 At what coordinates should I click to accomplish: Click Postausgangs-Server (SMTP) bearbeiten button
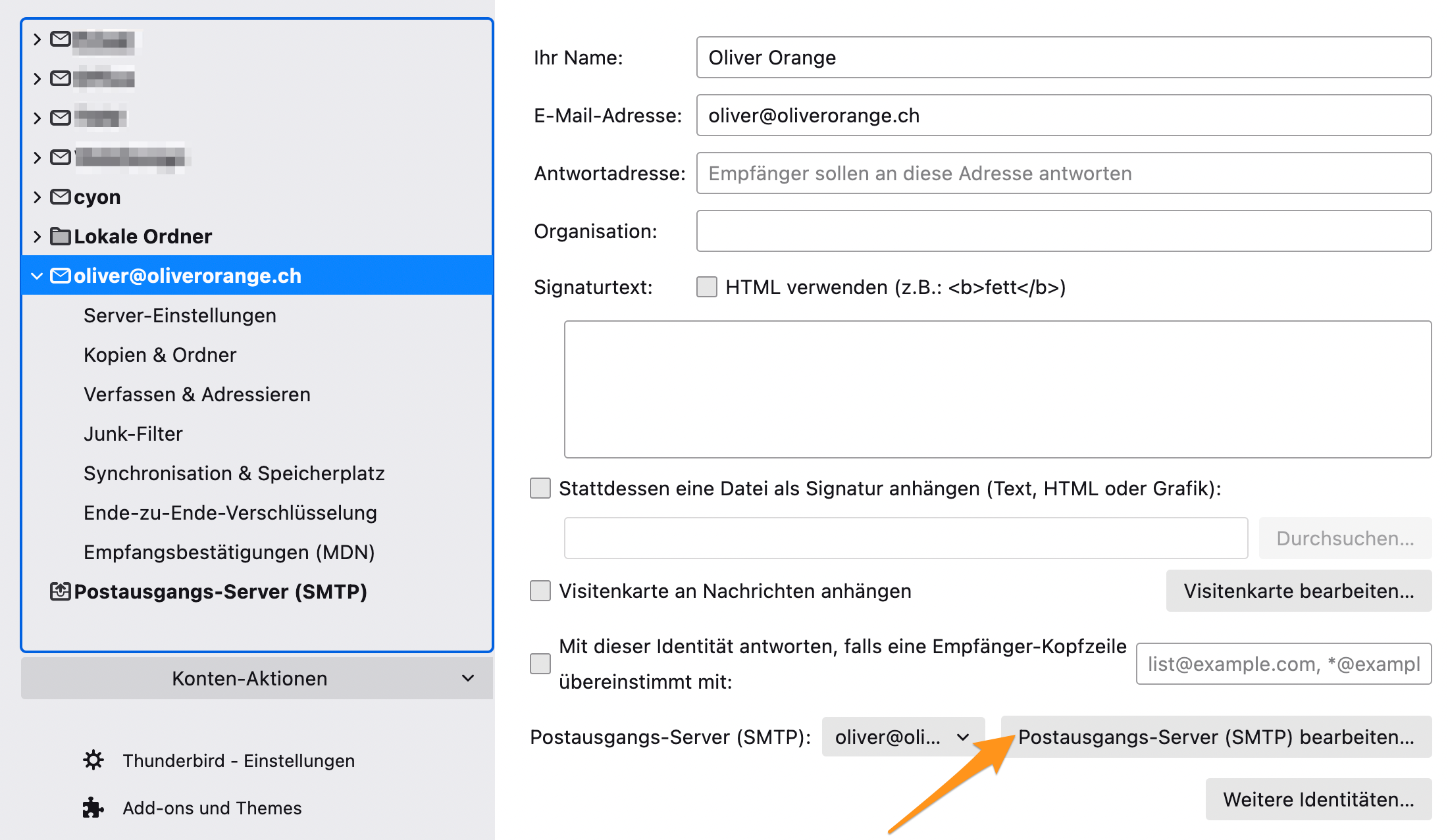pyautogui.click(x=1216, y=737)
